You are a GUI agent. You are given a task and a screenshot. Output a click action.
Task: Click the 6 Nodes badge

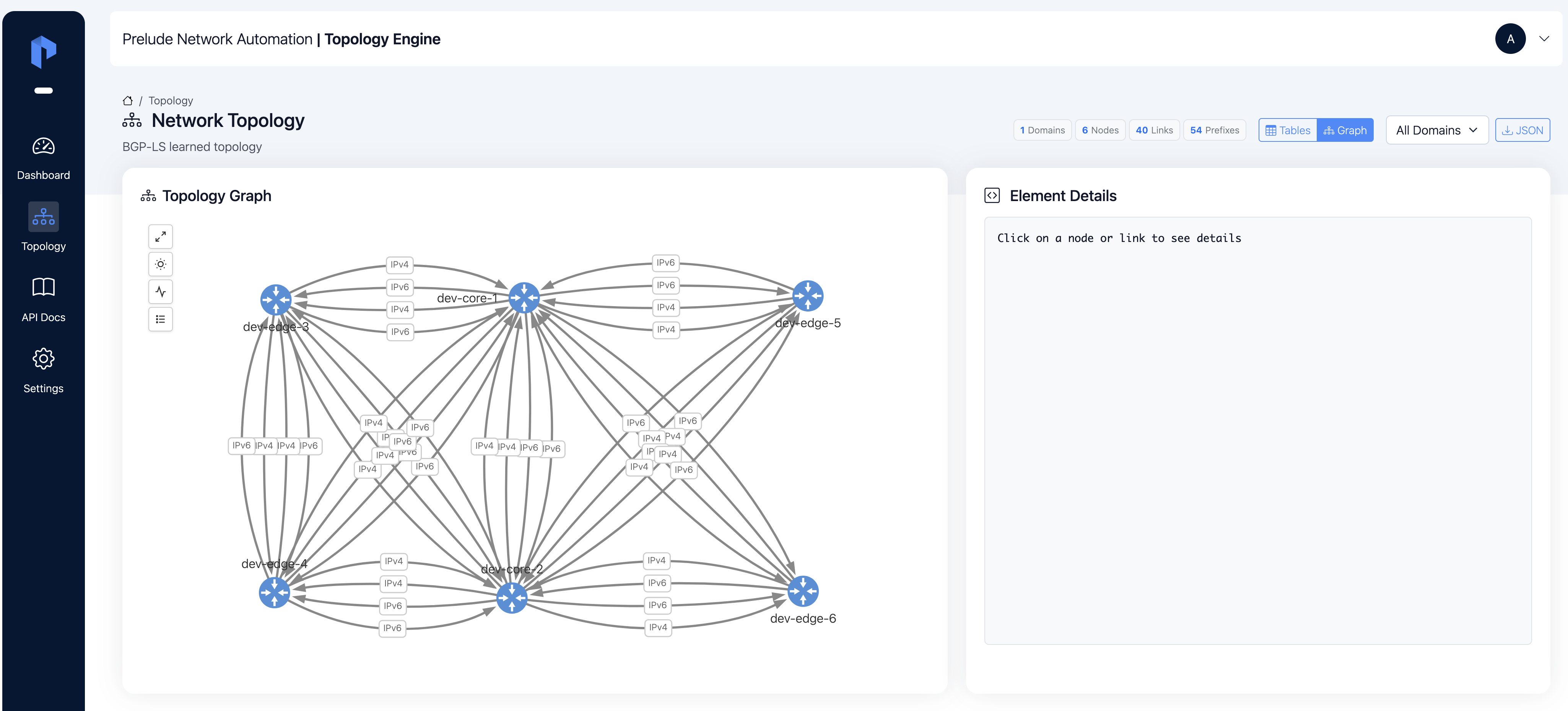(1100, 130)
